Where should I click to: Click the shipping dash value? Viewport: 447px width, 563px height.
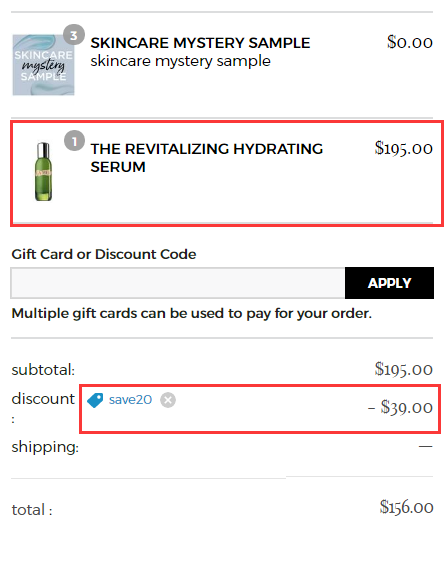(425, 446)
